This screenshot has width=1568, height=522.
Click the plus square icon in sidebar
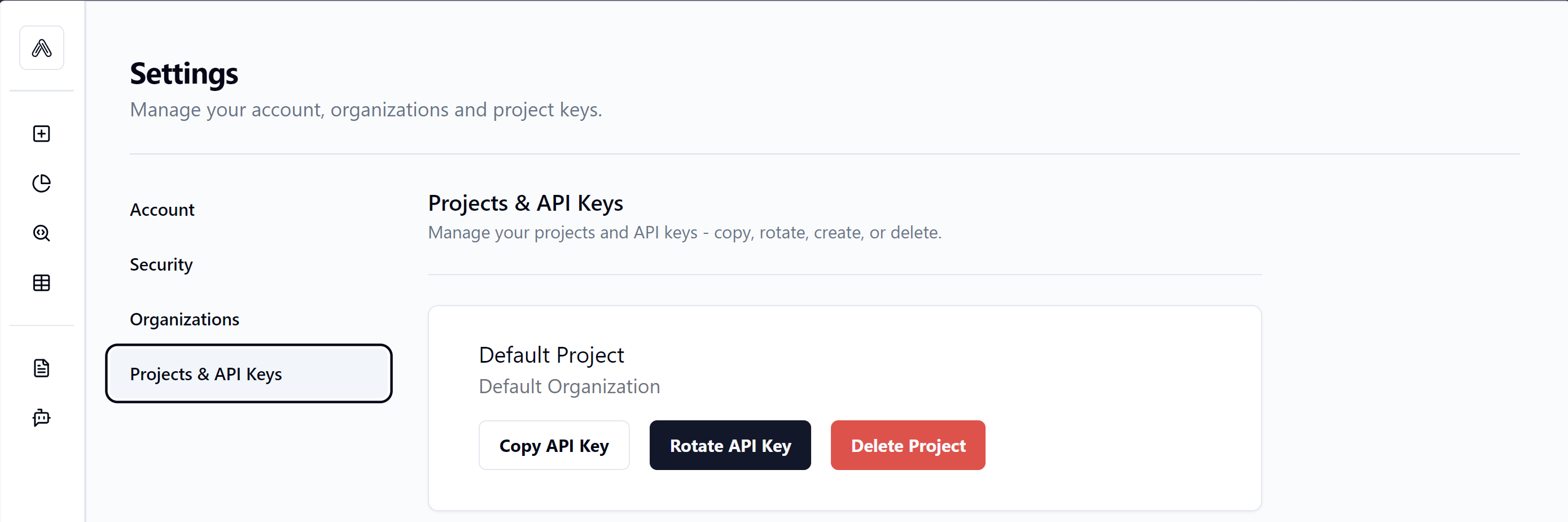pyautogui.click(x=41, y=133)
